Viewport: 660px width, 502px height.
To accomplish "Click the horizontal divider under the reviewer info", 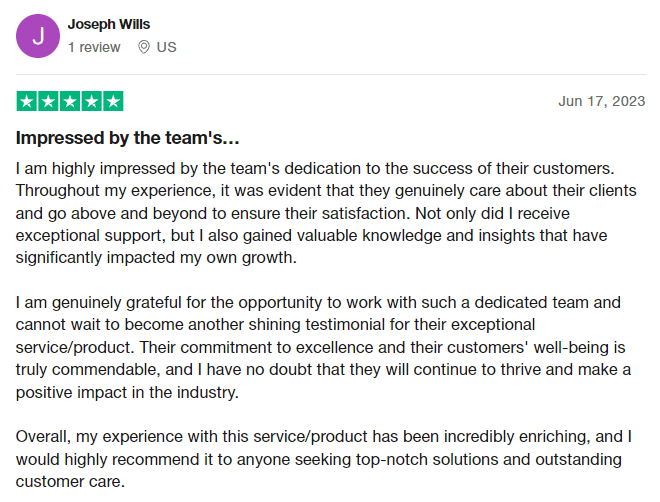I will coord(331,74).
